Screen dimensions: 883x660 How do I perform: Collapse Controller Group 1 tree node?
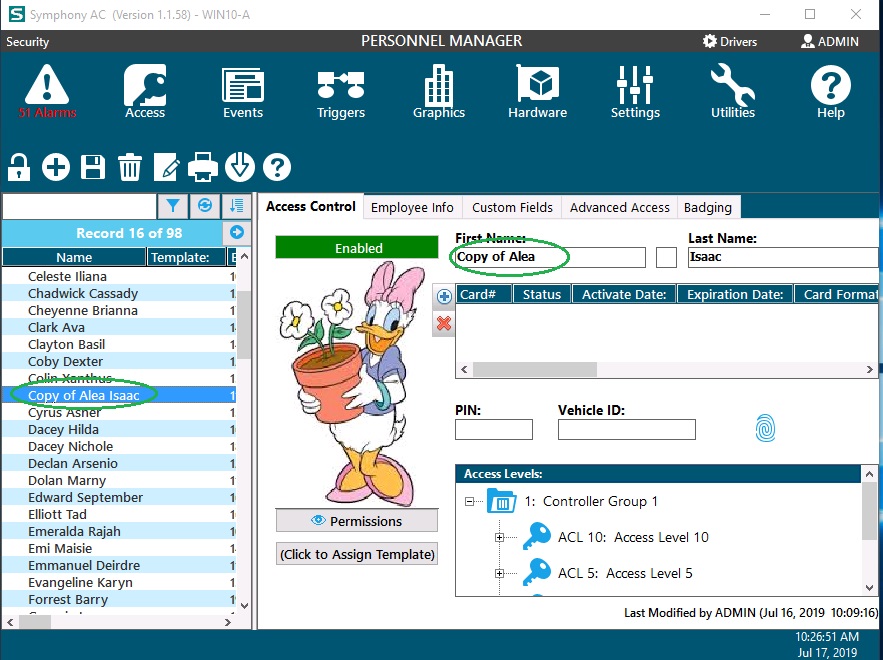469,501
